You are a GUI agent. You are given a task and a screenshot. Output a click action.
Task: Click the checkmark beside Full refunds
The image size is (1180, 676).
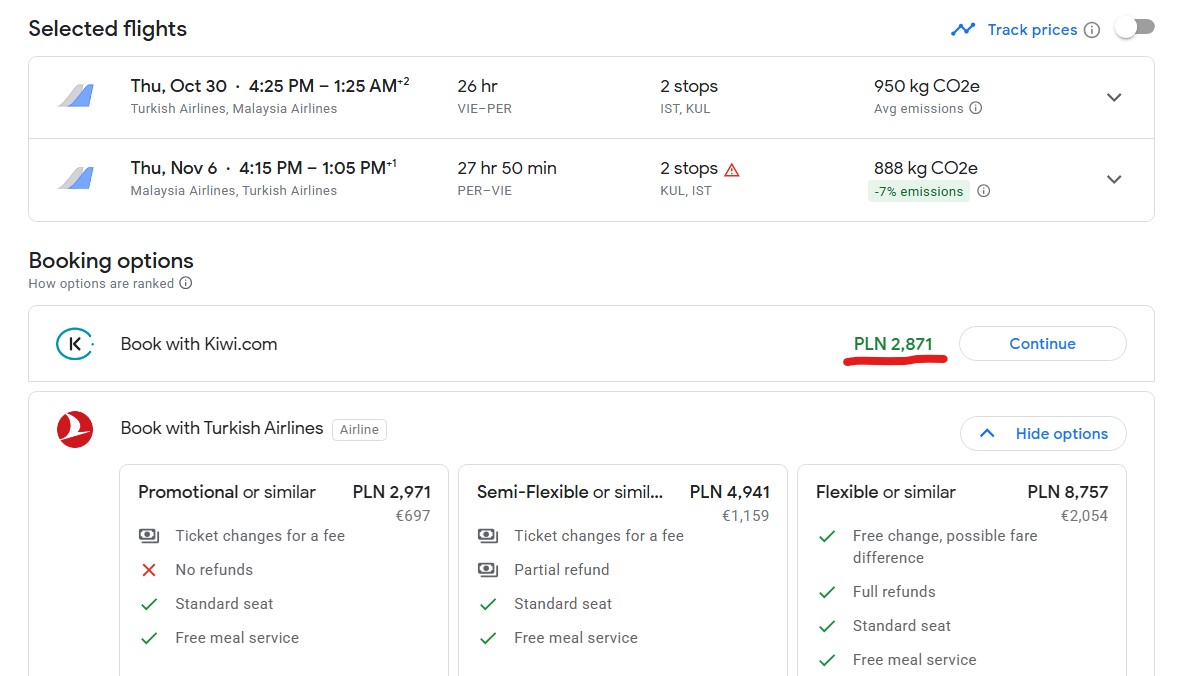click(x=827, y=592)
